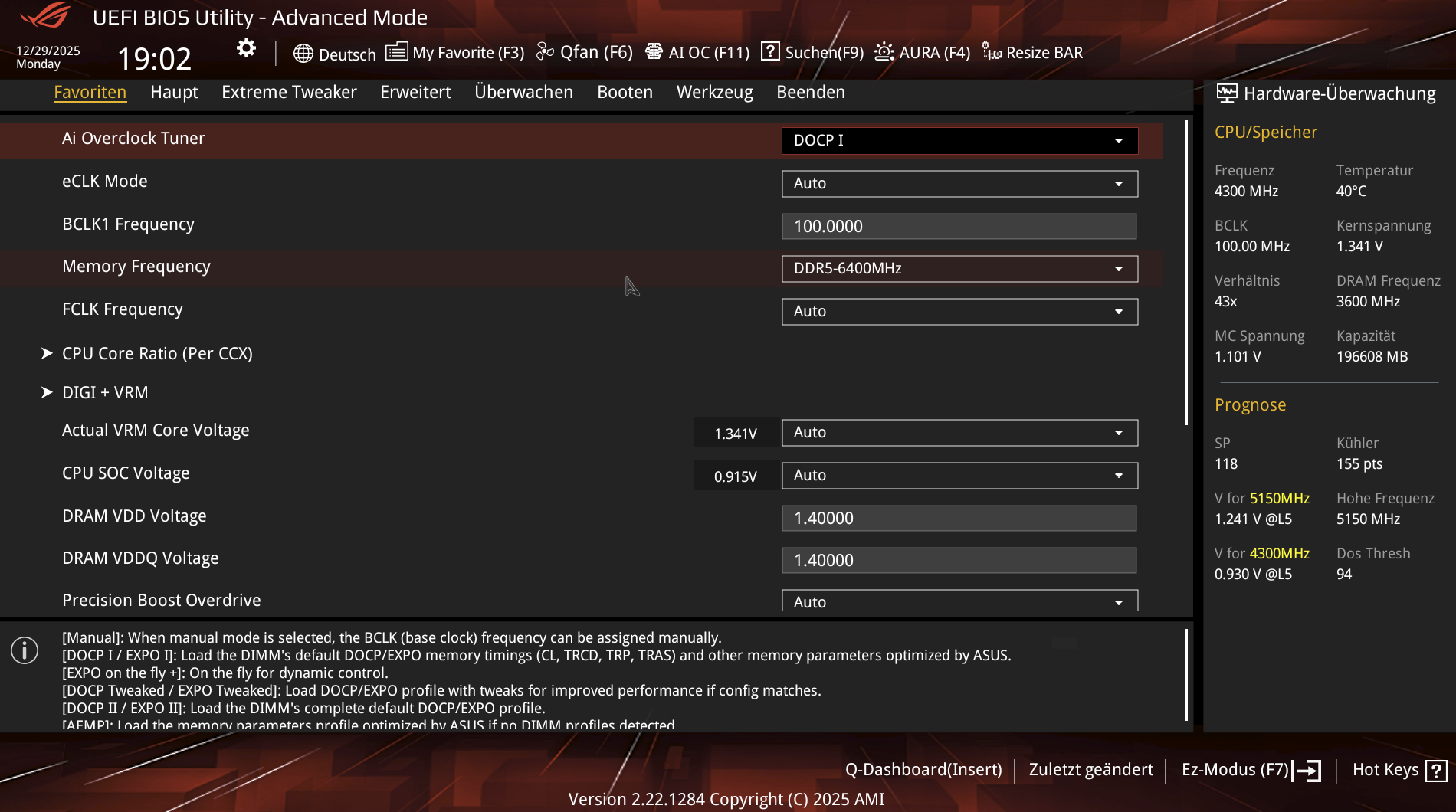Click the 3600 MHz DRAM Frequenz value
The width and height of the screenshot is (1456, 812).
1368,302
